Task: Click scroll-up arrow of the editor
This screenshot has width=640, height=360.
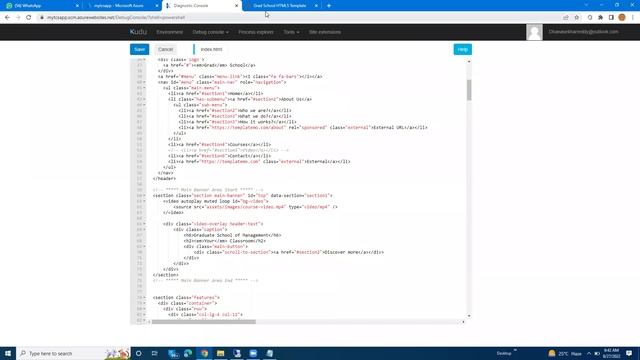Action: coord(469,62)
